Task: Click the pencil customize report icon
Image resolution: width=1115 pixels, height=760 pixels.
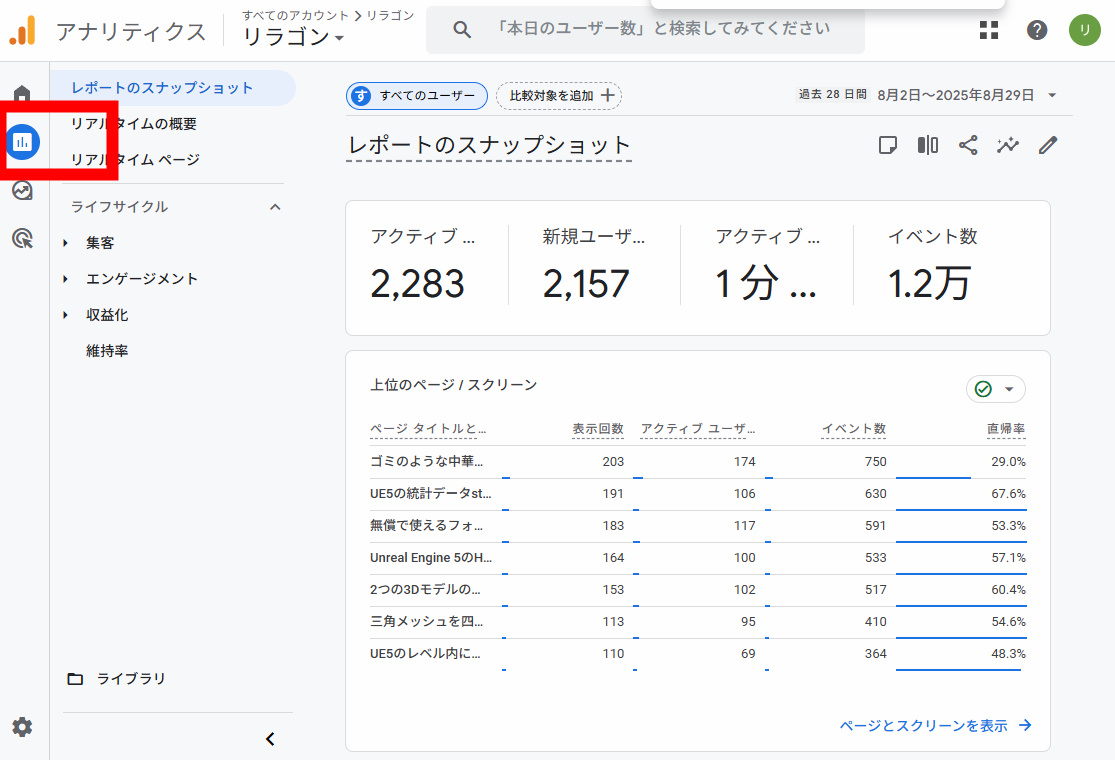Action: tap(1047, 145)
